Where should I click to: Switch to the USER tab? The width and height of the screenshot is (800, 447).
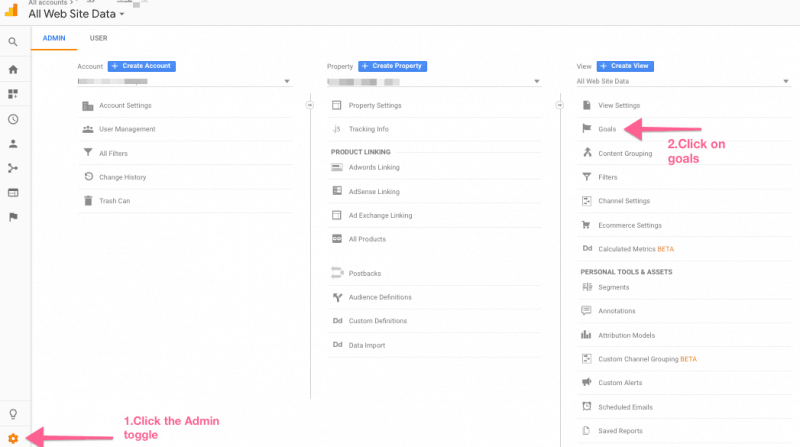(98, 38)
